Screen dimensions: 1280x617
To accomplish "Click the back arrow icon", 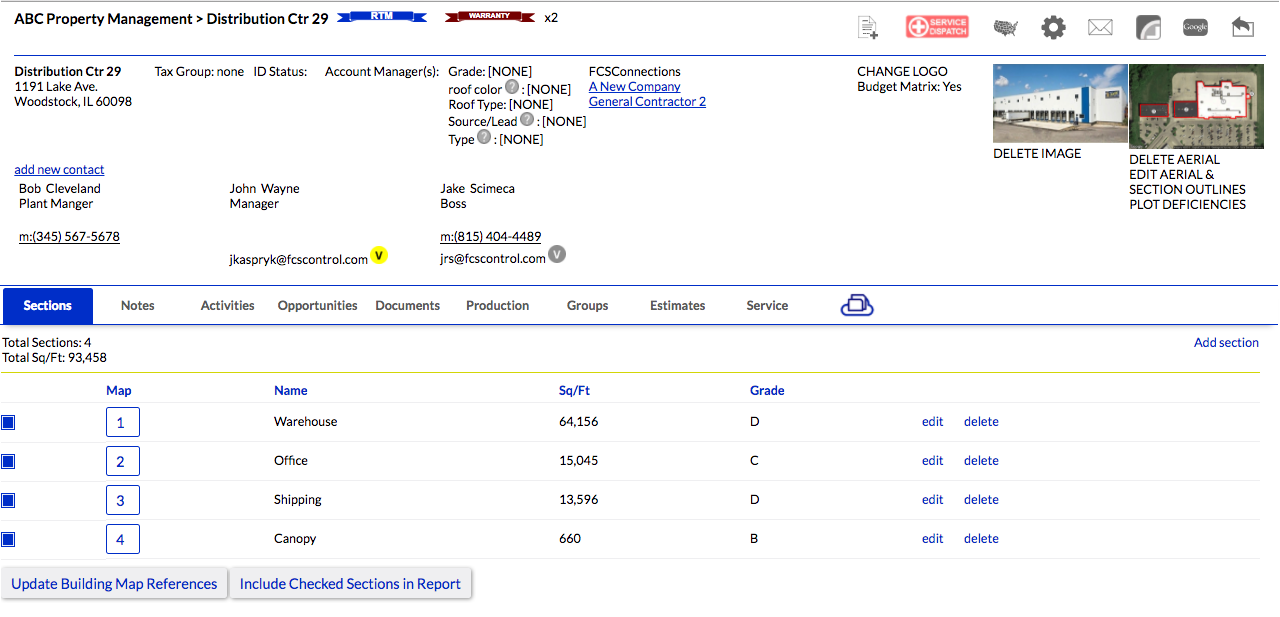I will pos(1242,27).
